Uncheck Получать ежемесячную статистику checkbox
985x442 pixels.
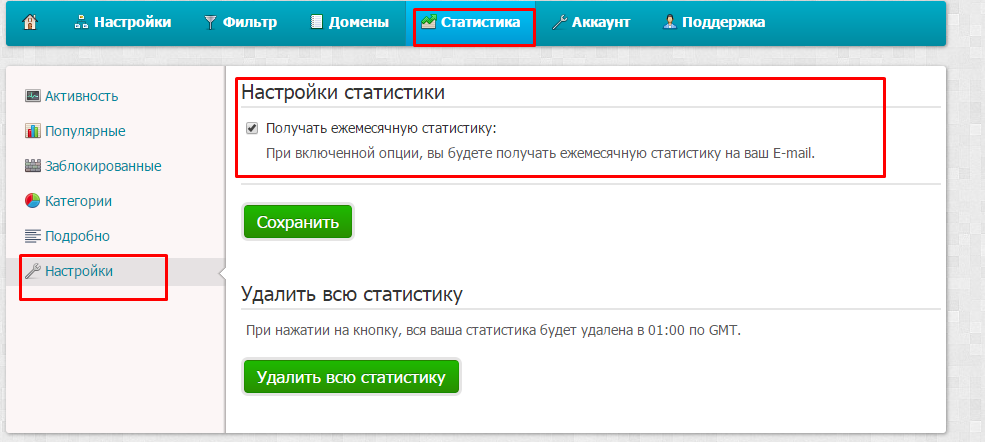[x=252, y=128]
